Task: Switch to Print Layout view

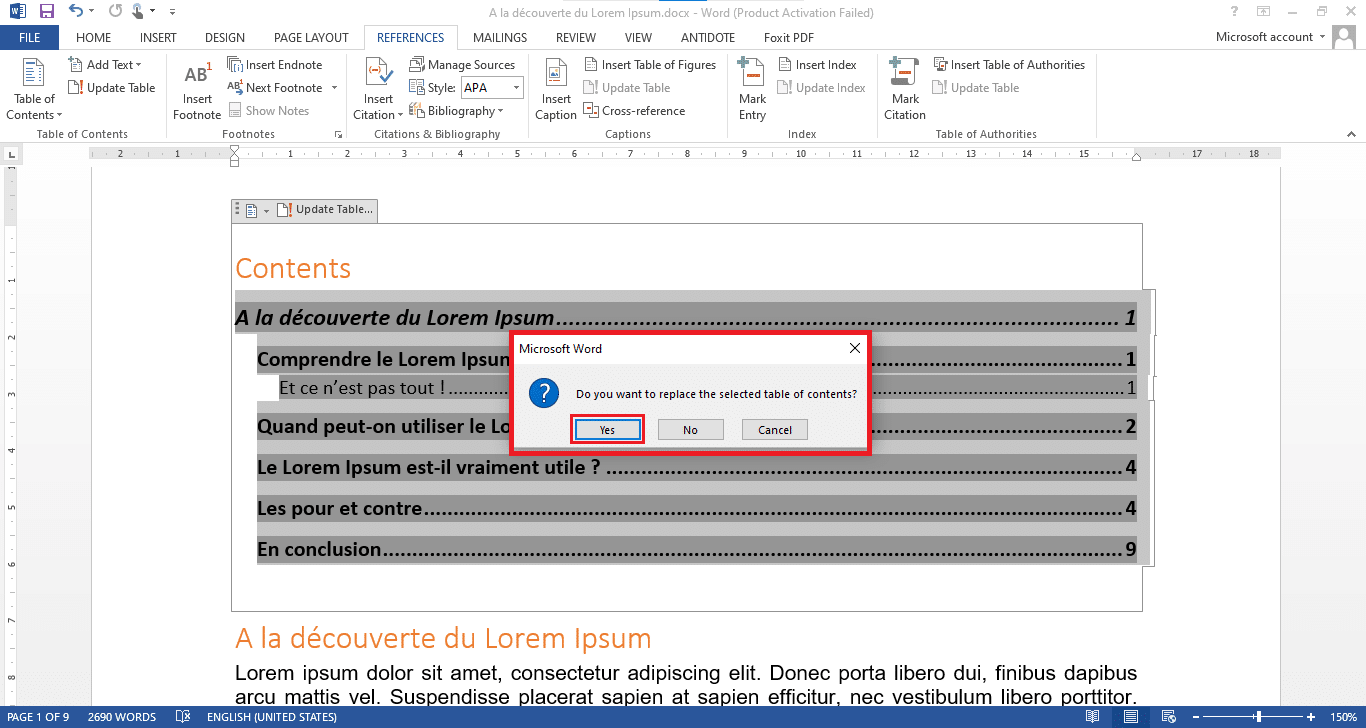Action: click(1130, 717)
